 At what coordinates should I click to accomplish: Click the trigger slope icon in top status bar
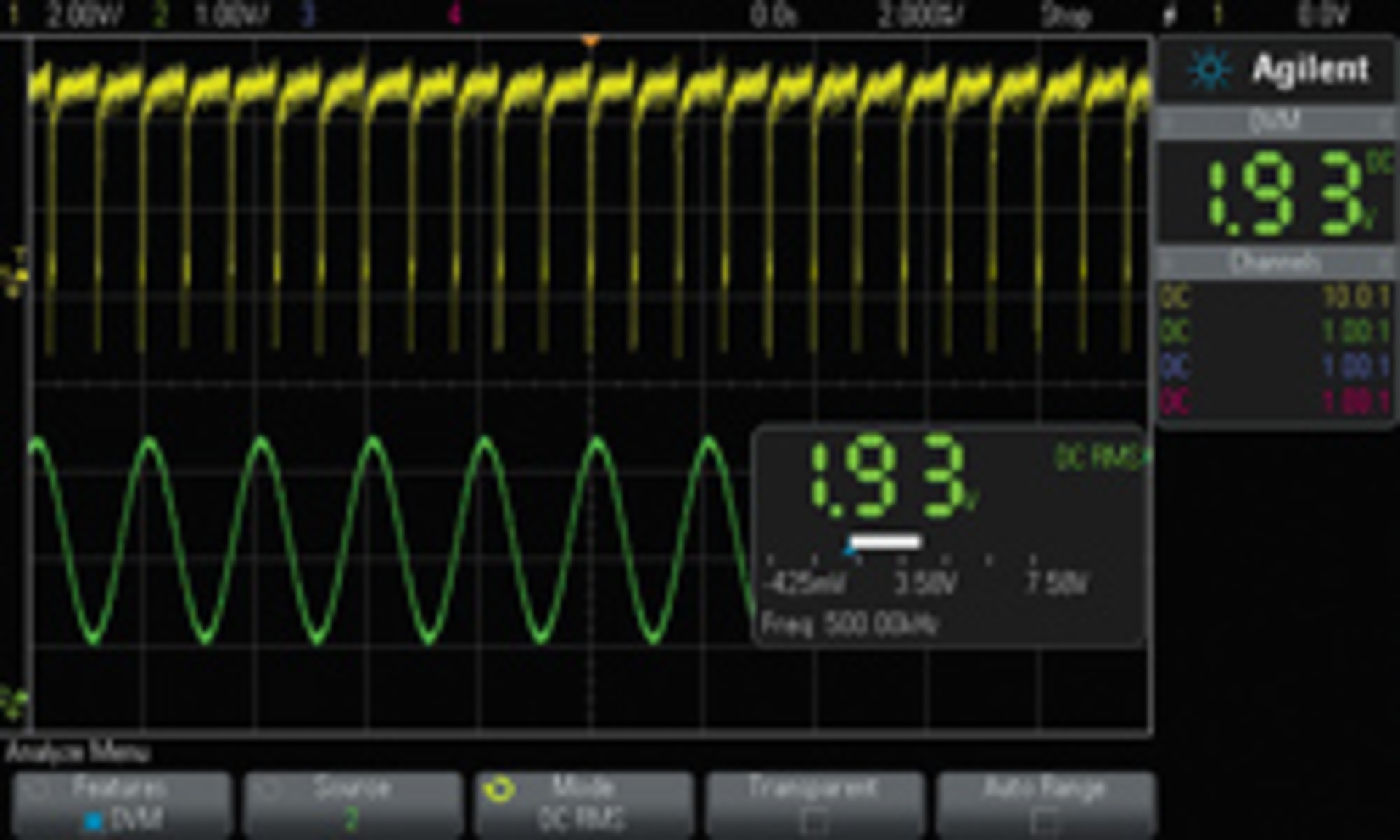1169,15
